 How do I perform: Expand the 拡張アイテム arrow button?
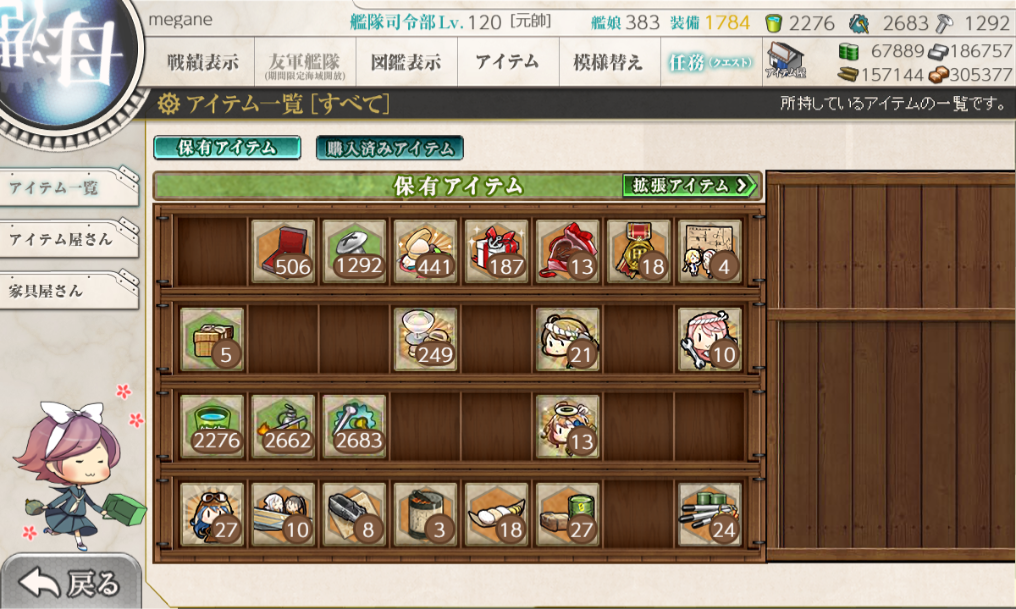pyautogui.click(x=690, y=186)
